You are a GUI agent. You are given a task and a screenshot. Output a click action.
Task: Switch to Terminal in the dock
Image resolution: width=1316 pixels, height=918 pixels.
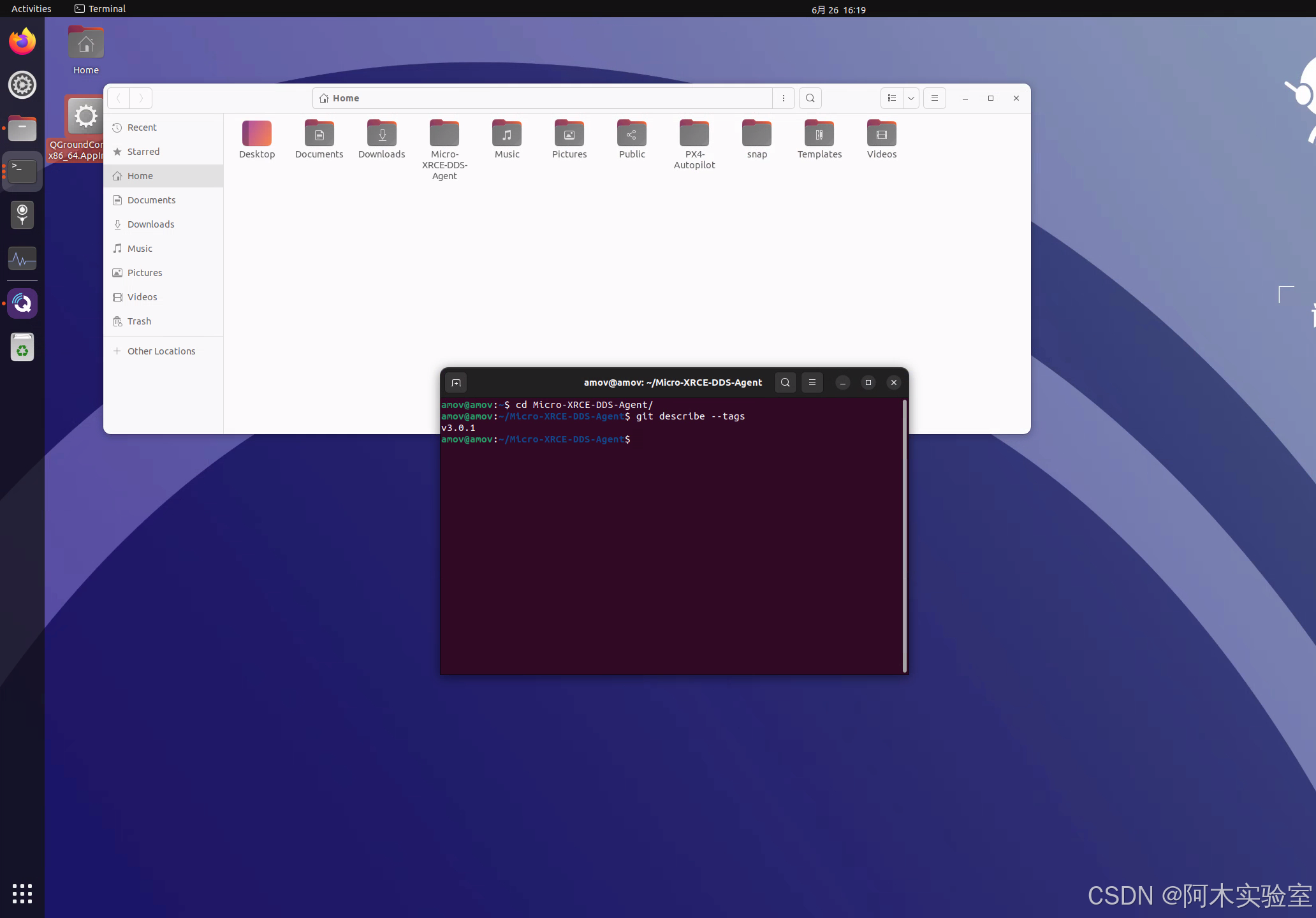[22, 171]
